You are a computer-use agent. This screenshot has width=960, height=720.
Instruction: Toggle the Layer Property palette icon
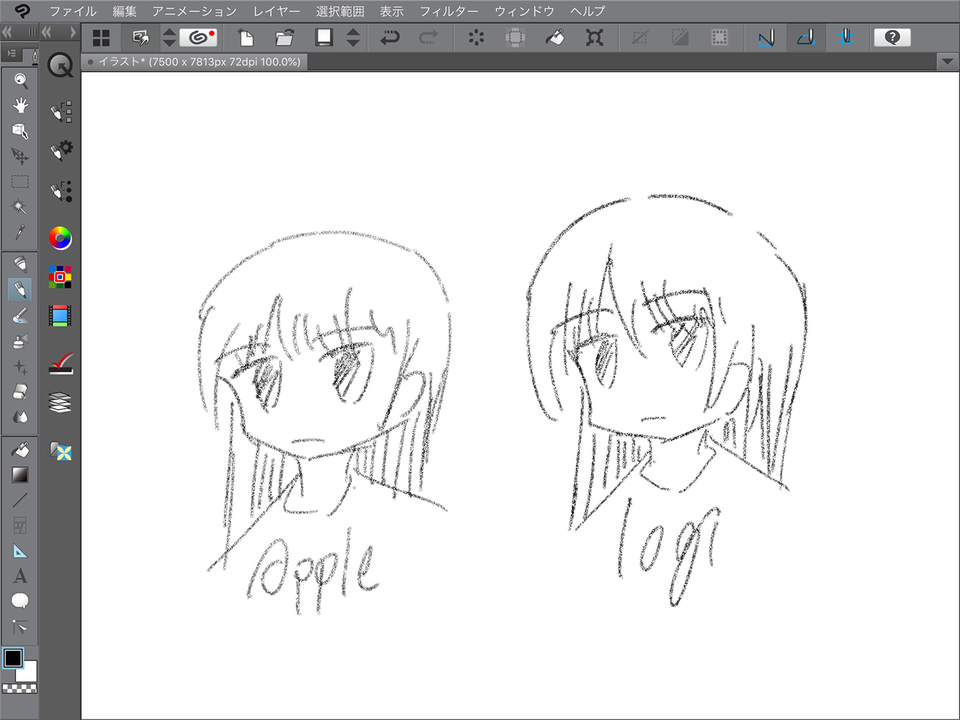pyautogui.click(x=61, y=364)
